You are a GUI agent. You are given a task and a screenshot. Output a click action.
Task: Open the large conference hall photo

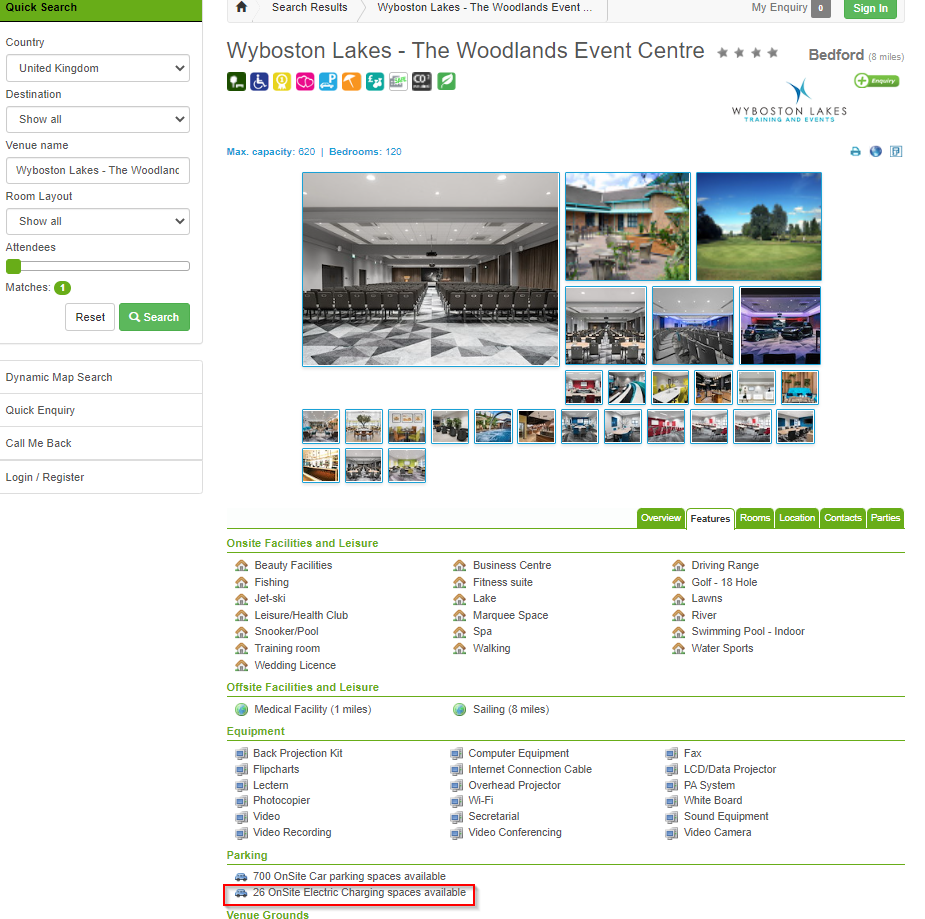click(x=431, y=270)
